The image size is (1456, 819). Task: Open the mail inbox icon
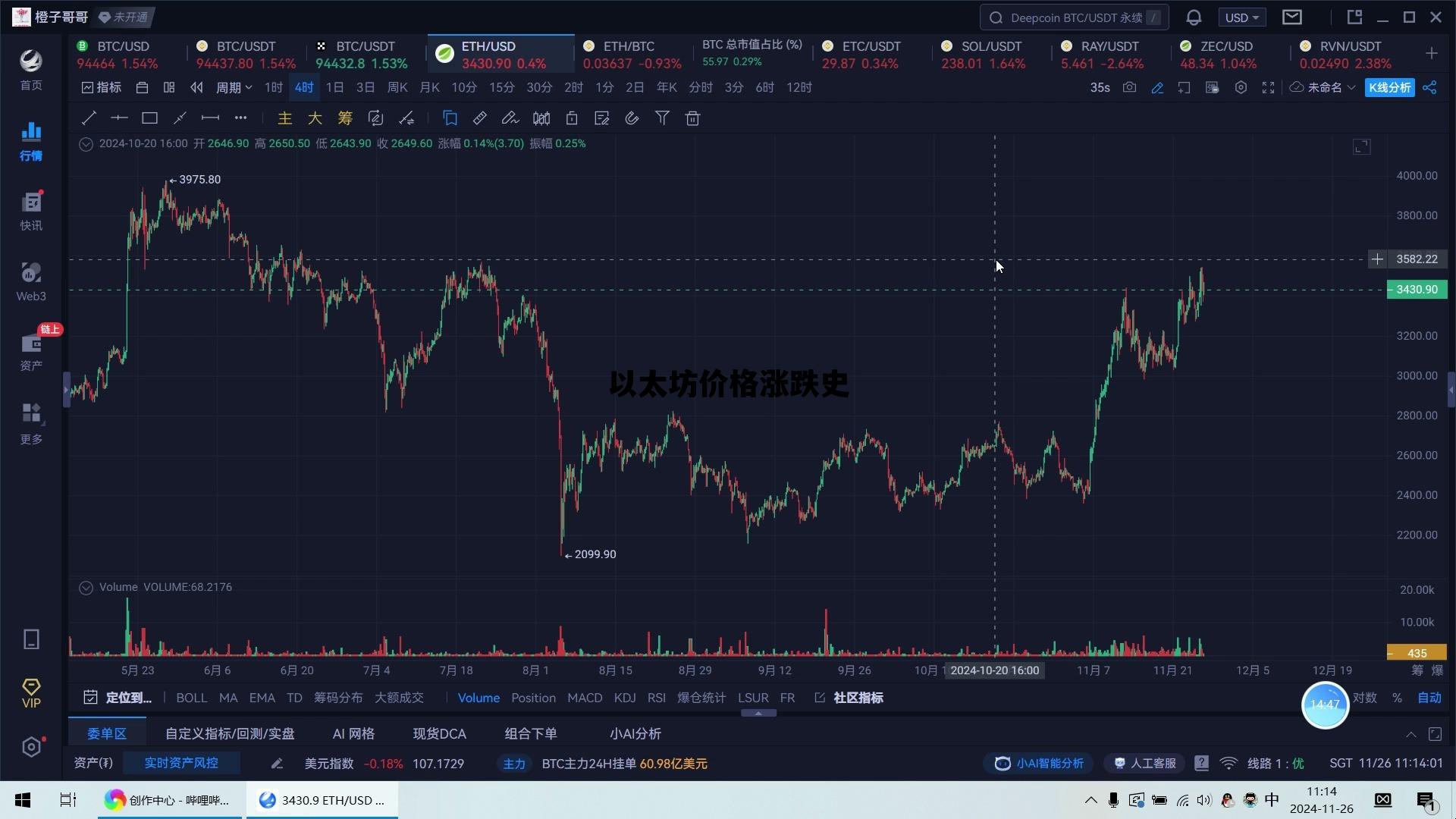[1292, 17]
